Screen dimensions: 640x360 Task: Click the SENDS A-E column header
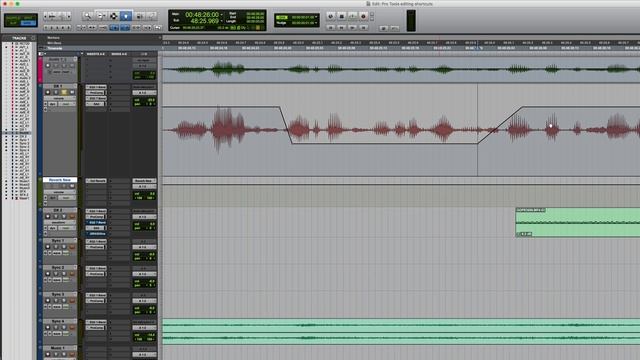[119, 54]
